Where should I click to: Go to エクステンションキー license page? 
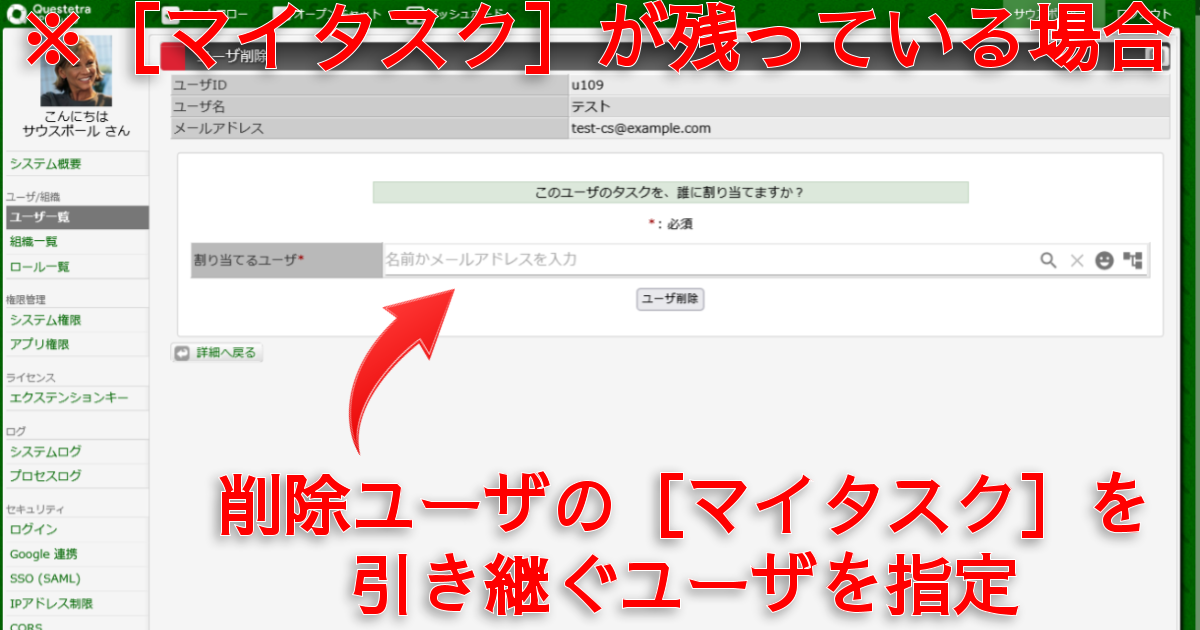pos(69,398)
